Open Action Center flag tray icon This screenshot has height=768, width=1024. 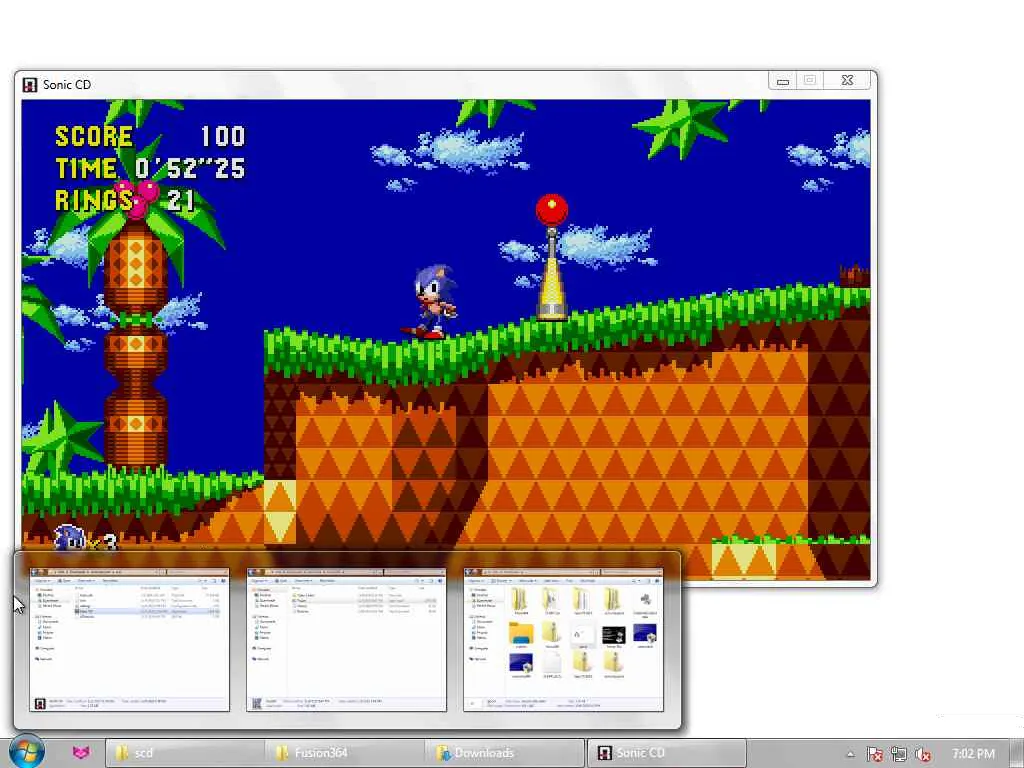(x=874, y=754)
